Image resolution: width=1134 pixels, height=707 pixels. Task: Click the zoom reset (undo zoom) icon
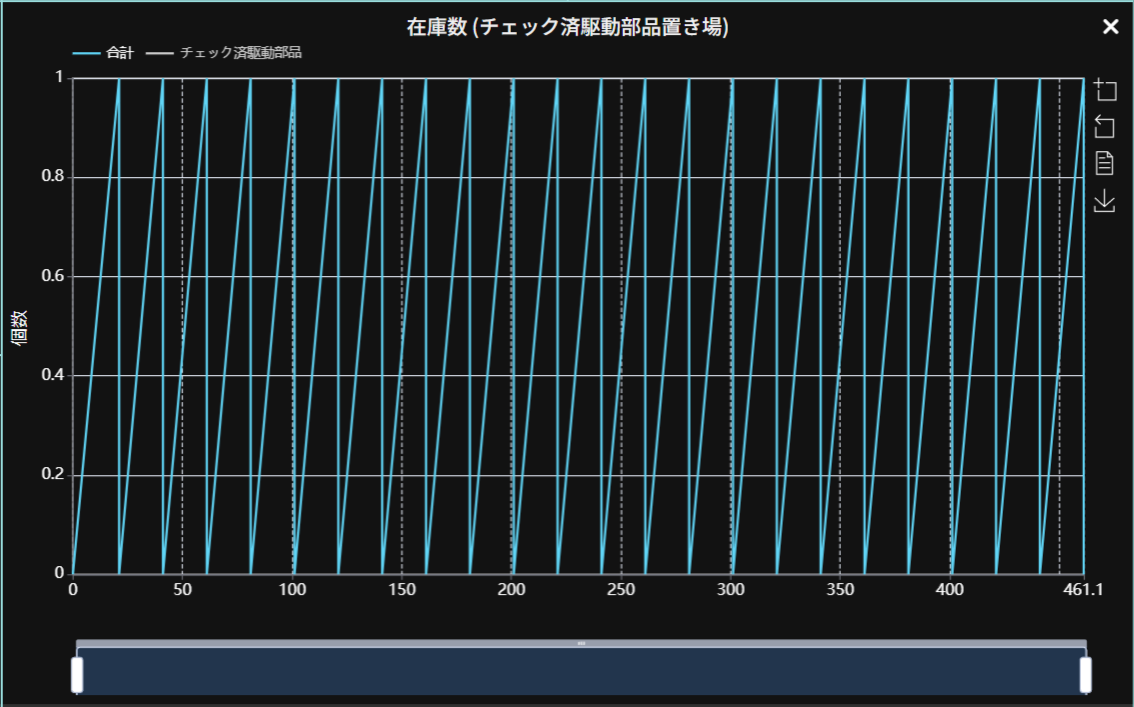point(1104,126)
